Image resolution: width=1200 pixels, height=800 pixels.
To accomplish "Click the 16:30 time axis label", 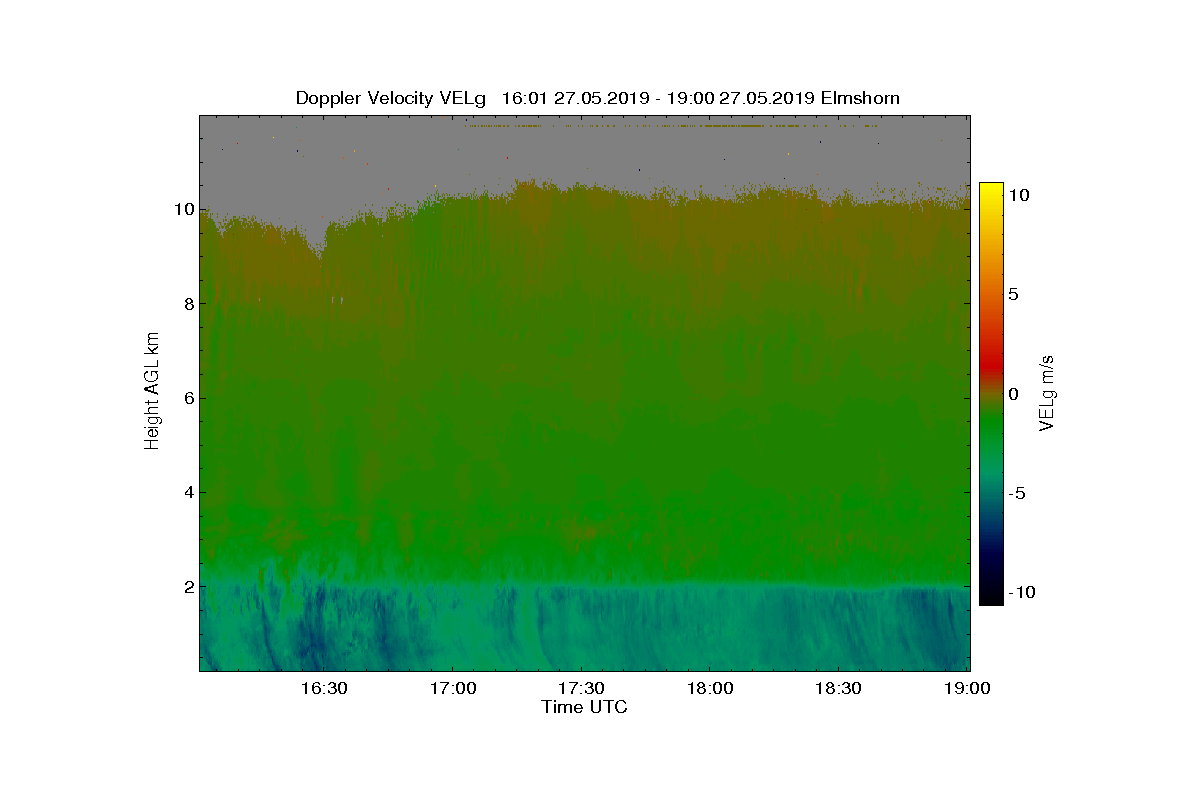I will tap(322, 689).
